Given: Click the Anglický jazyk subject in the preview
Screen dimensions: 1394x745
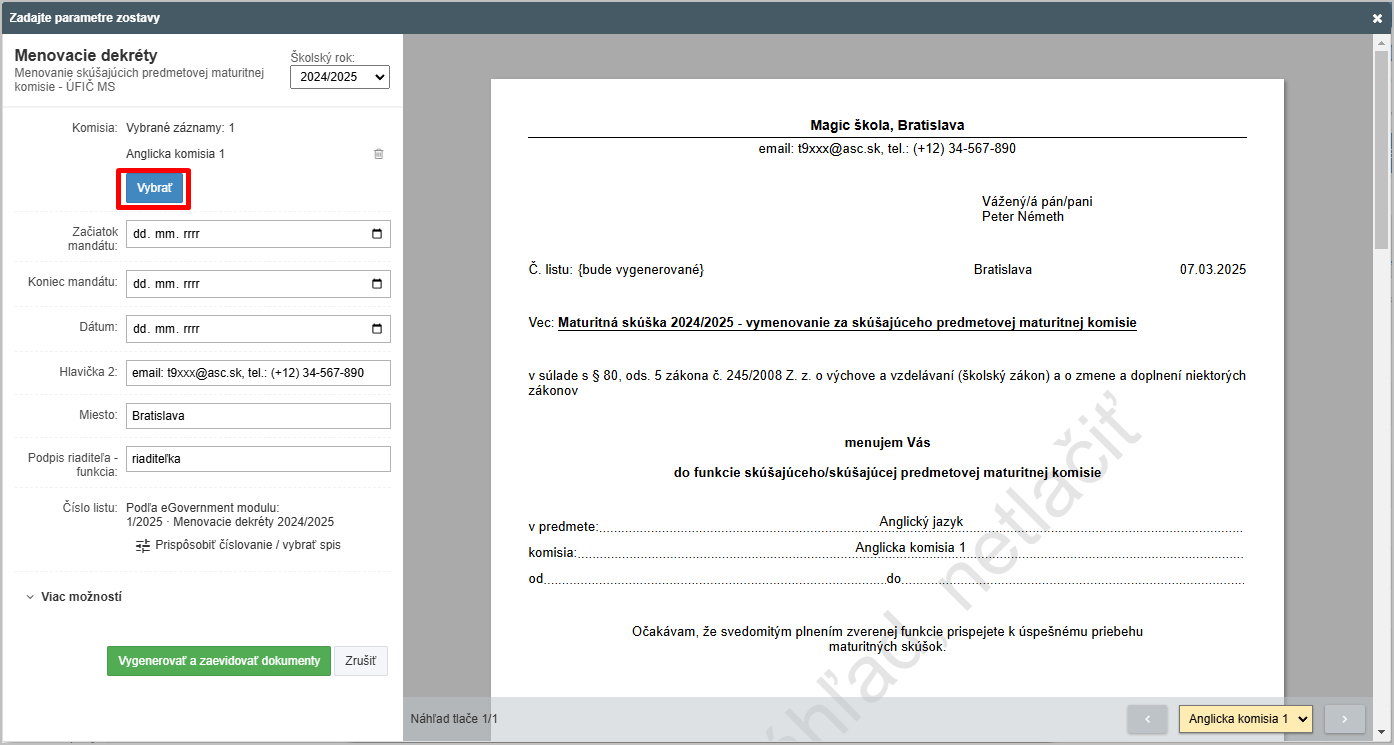Looking at the screenshot, I should 921,522.
